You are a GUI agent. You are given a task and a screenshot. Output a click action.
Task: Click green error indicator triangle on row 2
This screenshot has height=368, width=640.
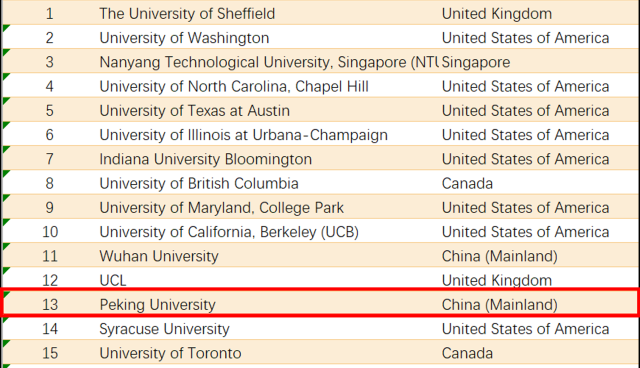pos(6,28)
